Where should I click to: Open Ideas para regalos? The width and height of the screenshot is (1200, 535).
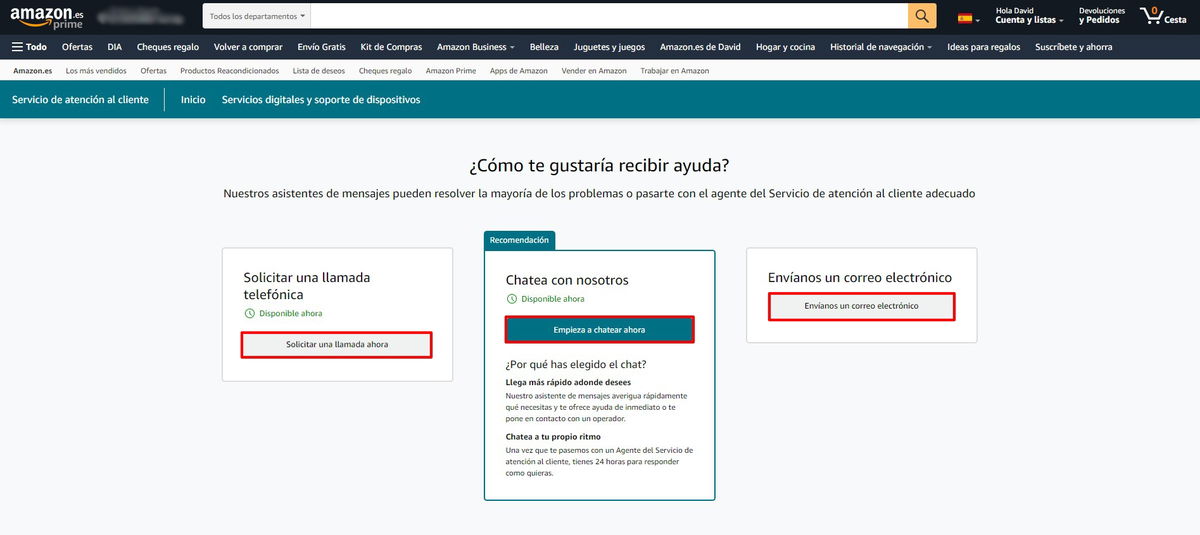984,47
